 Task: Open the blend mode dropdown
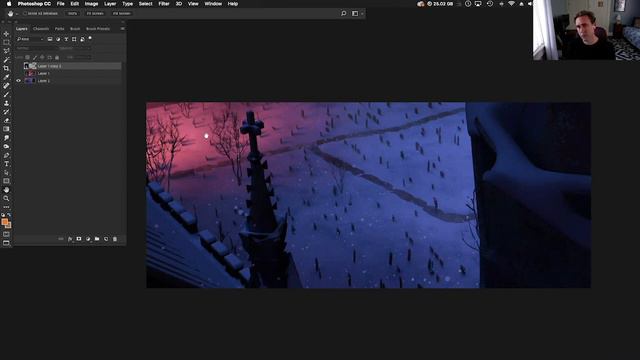[36, 48]
